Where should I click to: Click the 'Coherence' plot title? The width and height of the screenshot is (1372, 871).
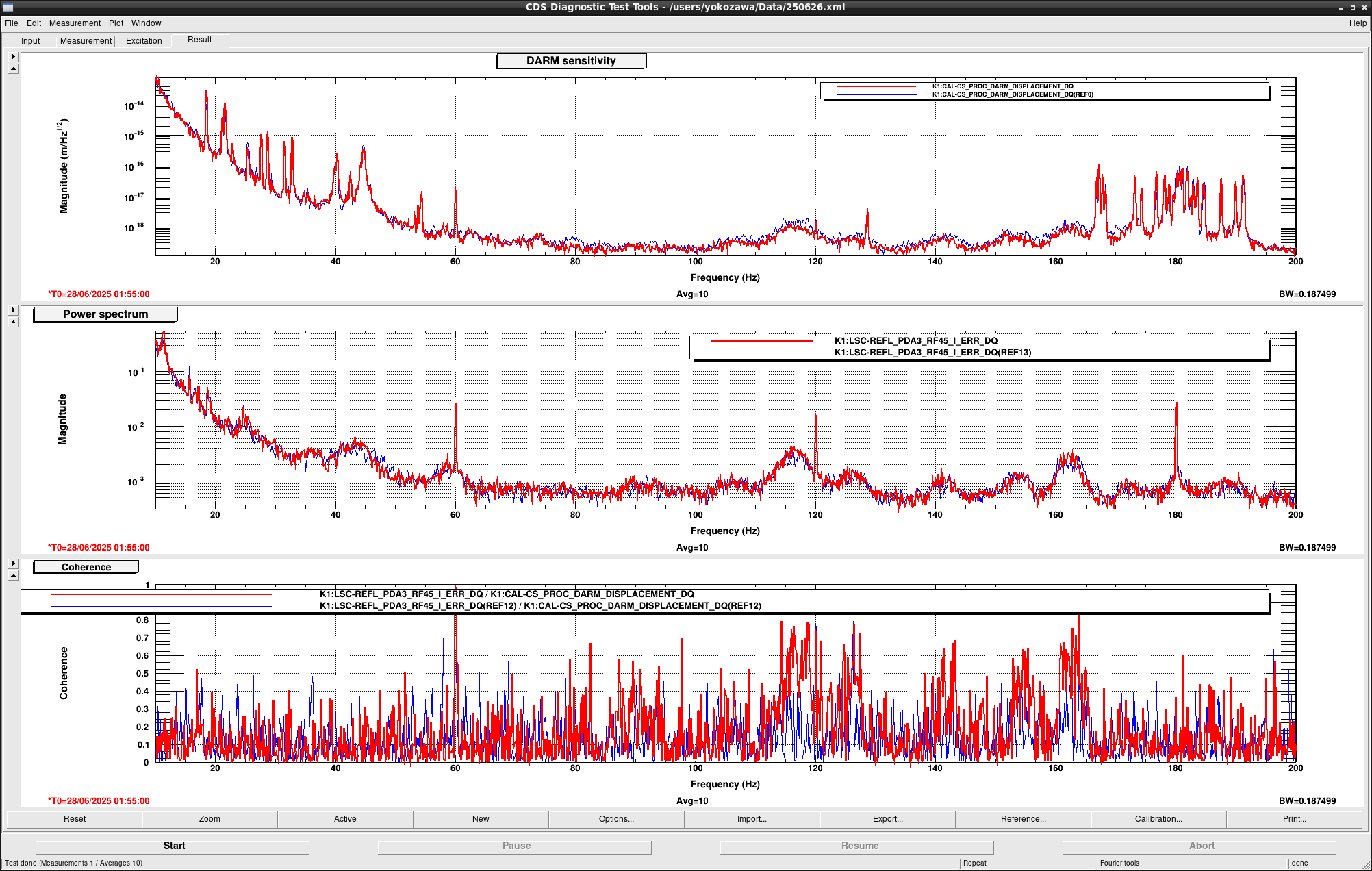pos(86,567)
